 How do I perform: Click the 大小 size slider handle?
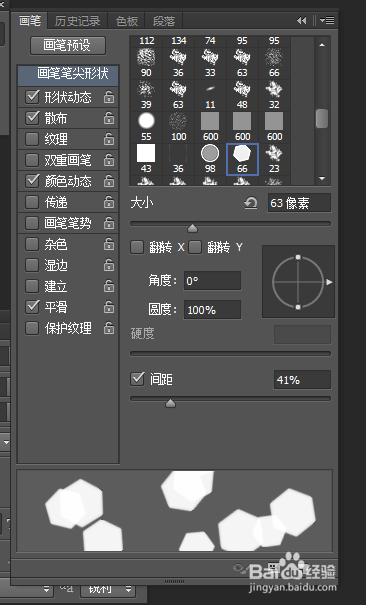pos(192,228)
